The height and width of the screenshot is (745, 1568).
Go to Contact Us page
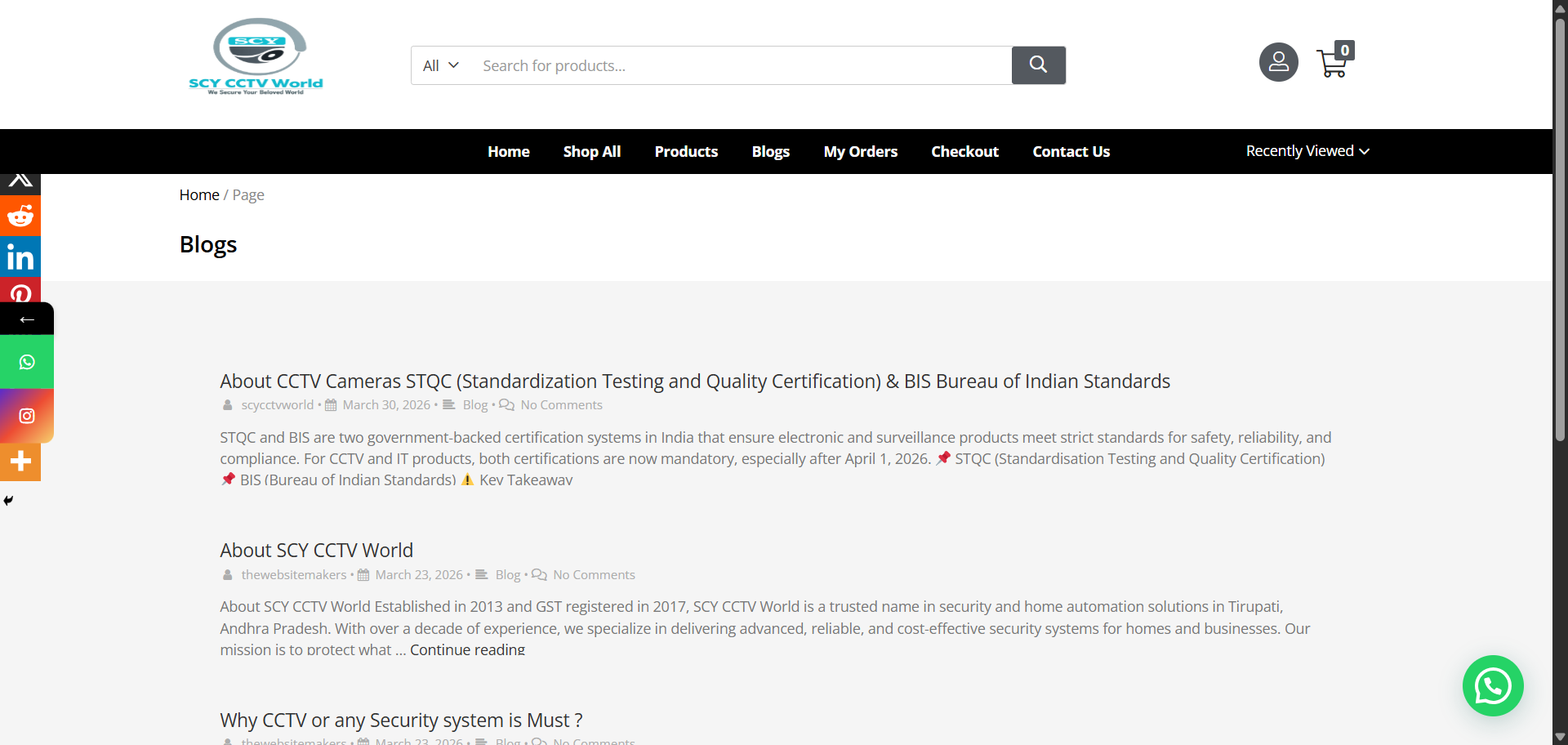click(x=1071, y=152)
